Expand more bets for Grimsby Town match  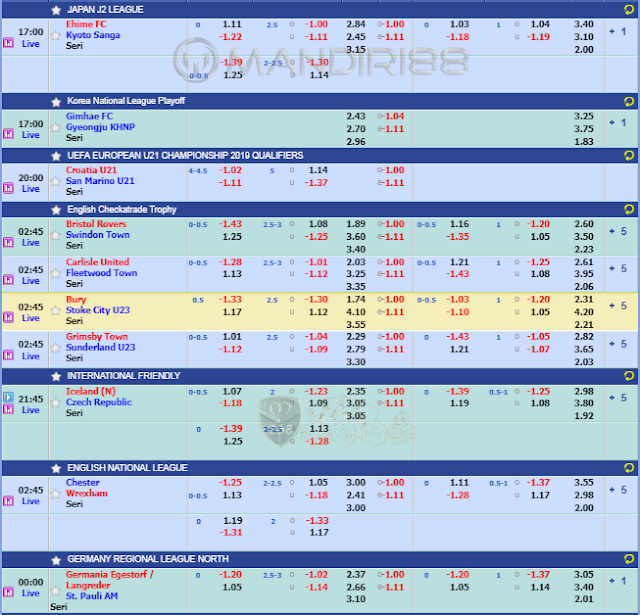(617, 344)
